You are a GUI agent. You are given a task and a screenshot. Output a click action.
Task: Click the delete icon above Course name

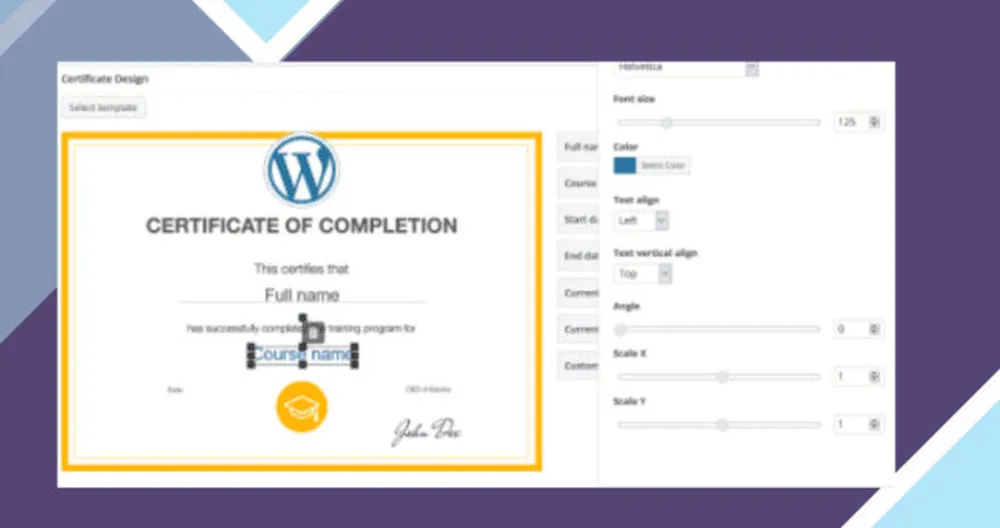312,331
